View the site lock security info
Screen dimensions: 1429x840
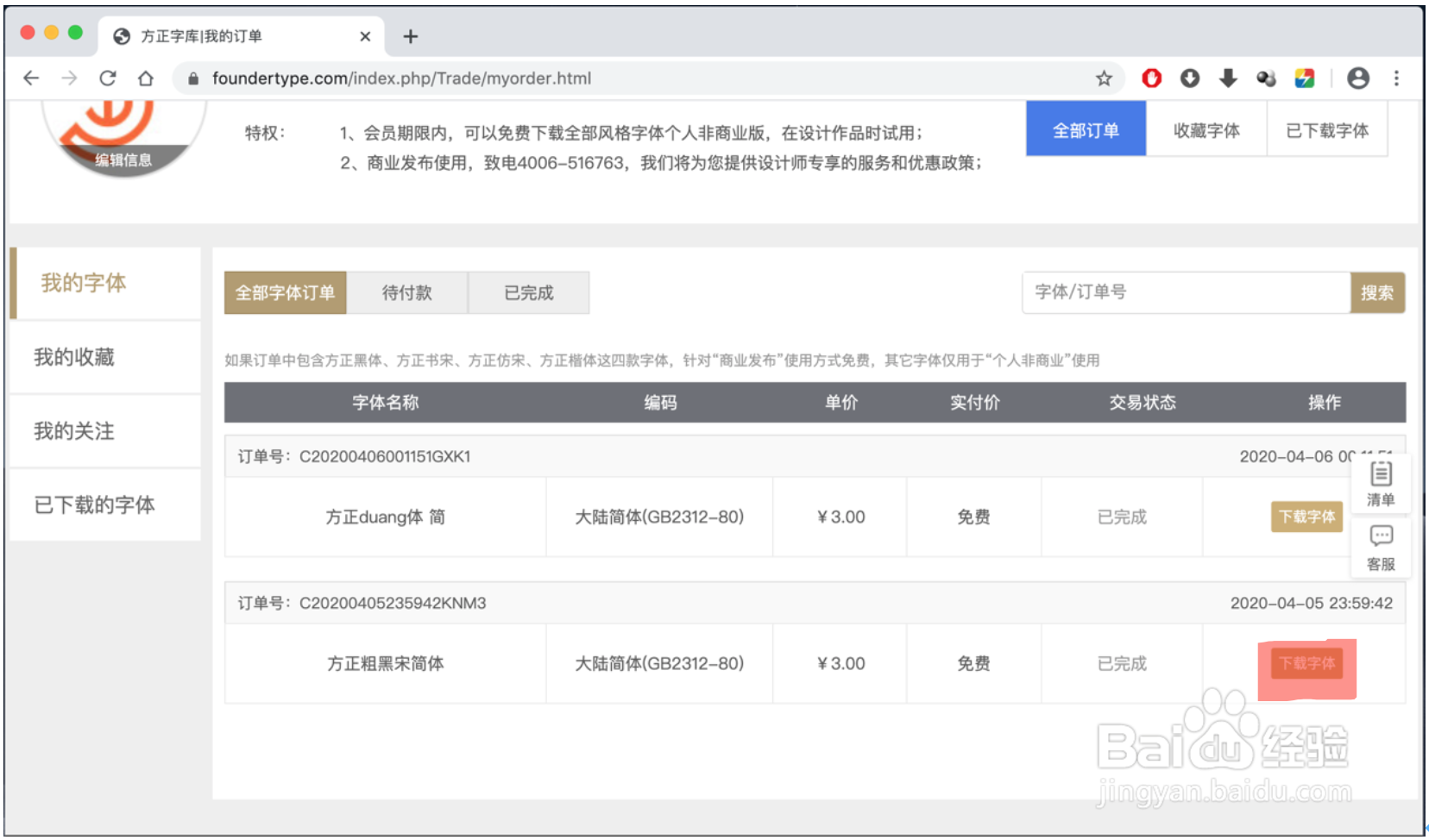[x=193, y=78]
